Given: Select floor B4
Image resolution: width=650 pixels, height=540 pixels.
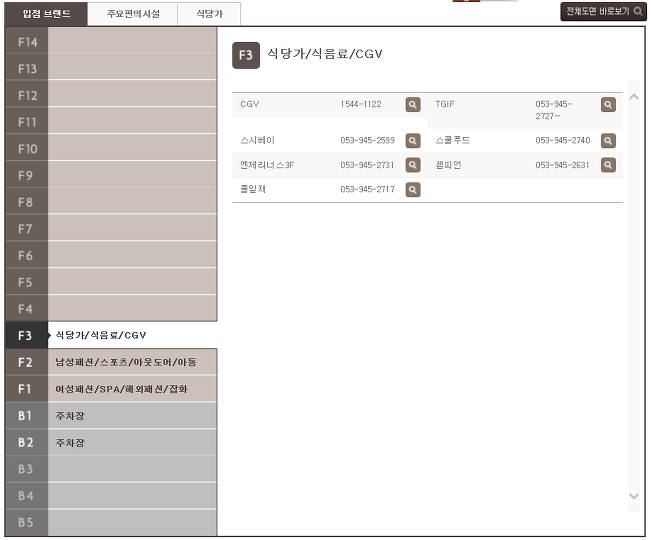Looking at the screenshot, I should [111, 496].
